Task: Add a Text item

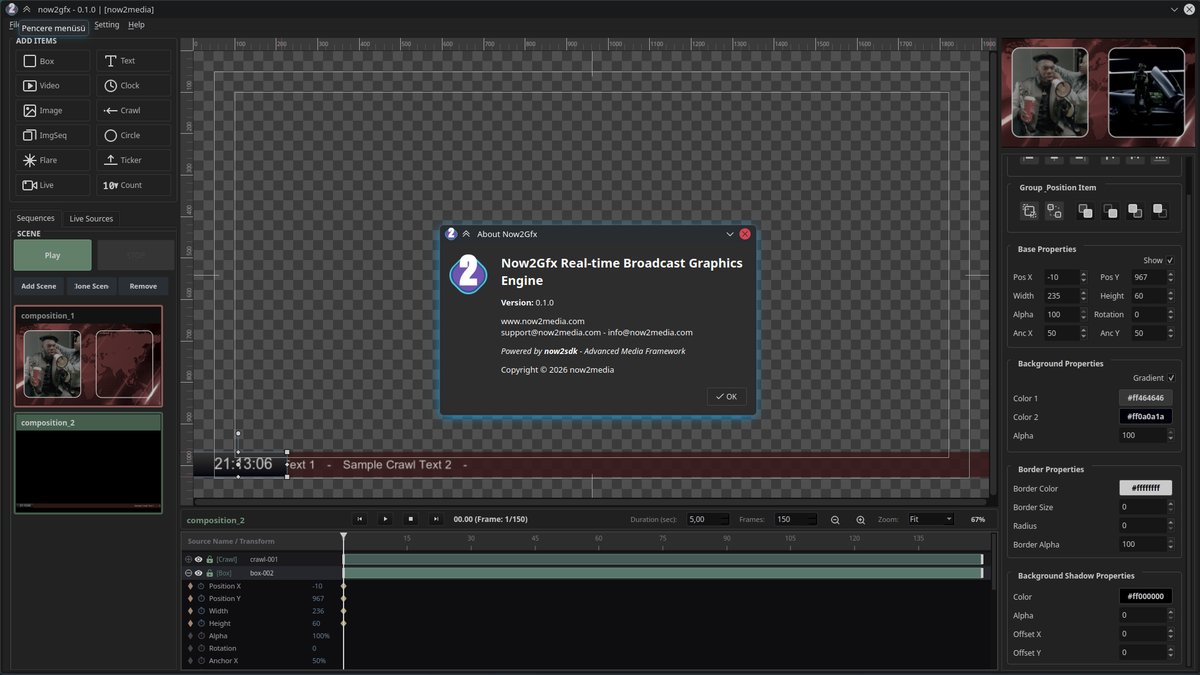Action: (x=133, y=61)
